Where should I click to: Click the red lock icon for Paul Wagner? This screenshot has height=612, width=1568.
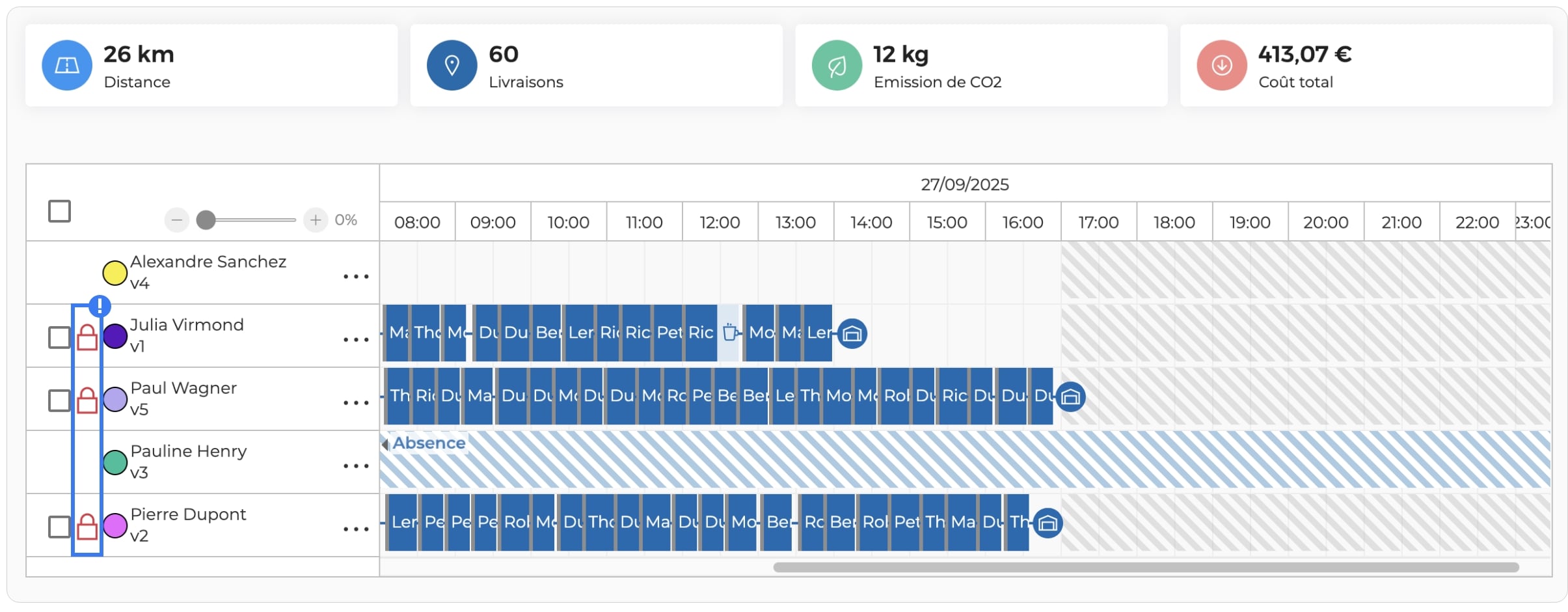coord(87,400)
